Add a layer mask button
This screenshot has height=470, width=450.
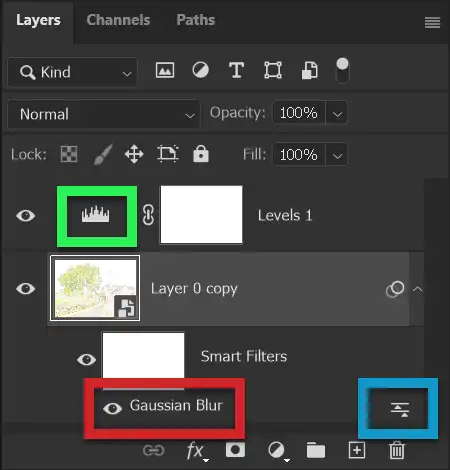[235, 450]
